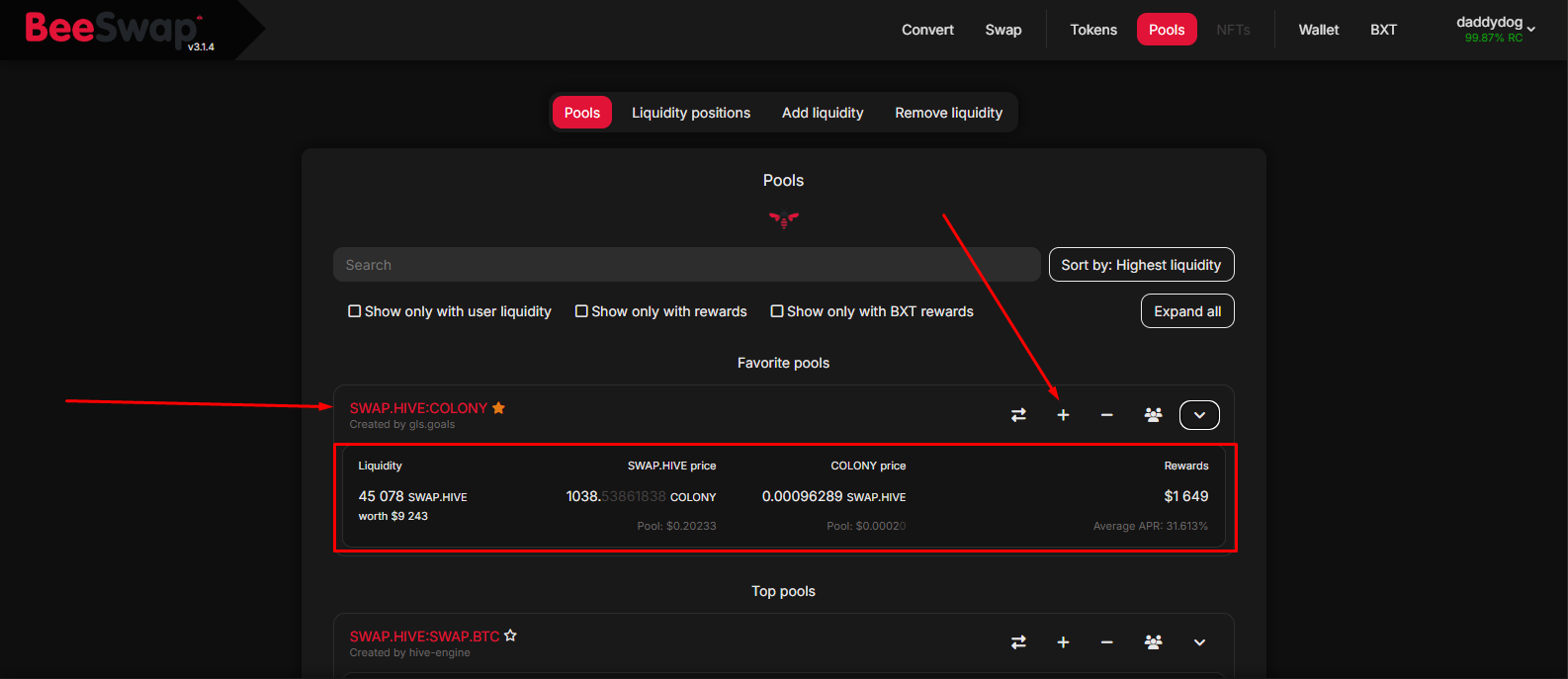Focus the pool Search field
Viewport: 1568px width, 679px height.
coord(686,265)
